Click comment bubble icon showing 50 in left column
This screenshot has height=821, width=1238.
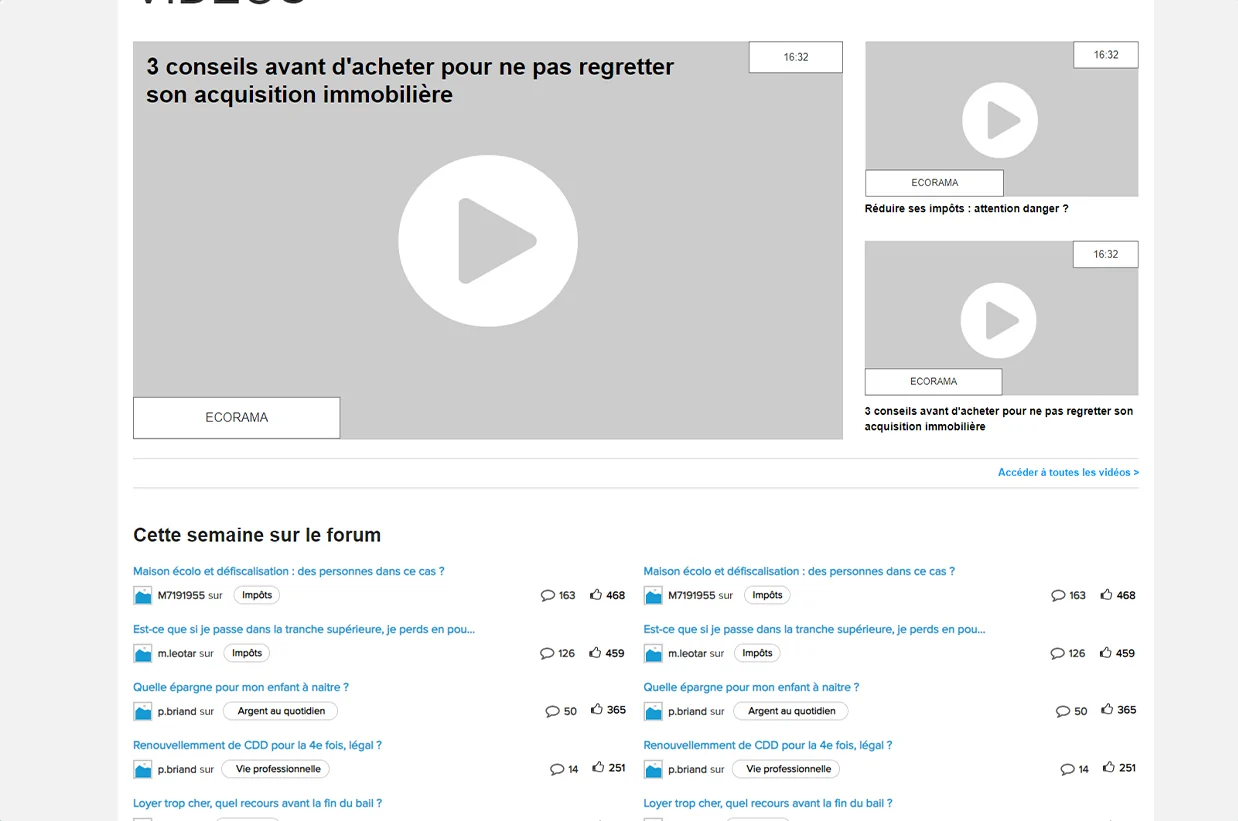point(552,711)
